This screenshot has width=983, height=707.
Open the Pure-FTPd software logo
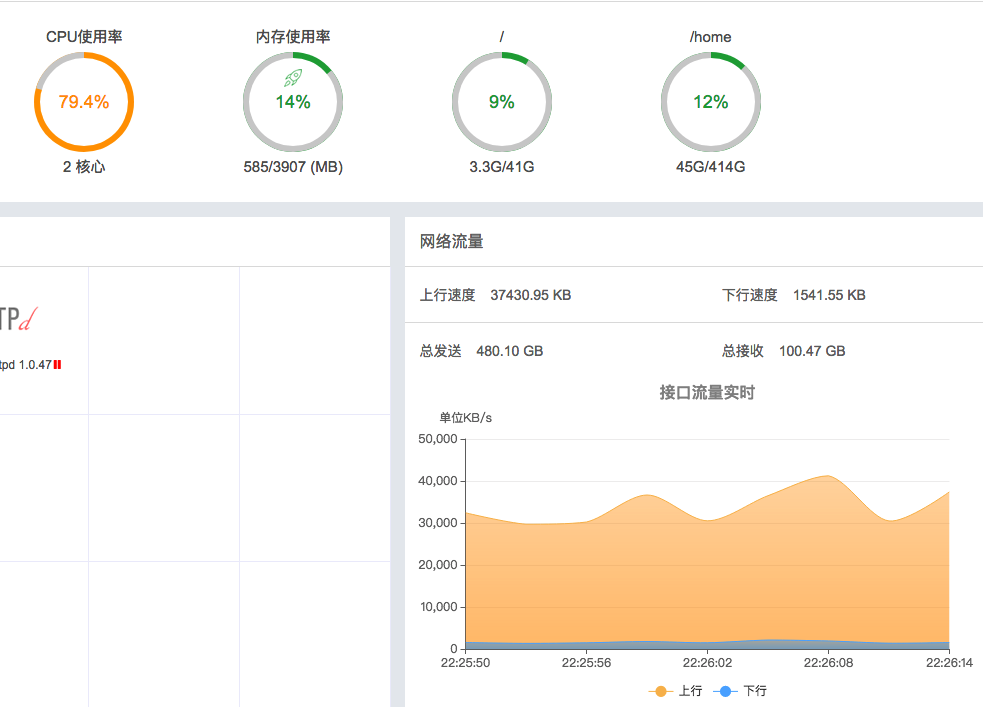18,319
